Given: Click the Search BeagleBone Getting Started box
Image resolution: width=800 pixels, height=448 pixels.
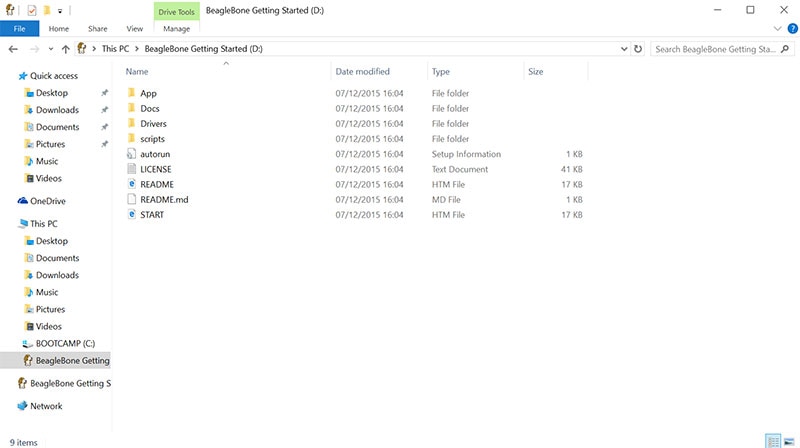Looking at the screenshot, I should pyautogui.click(x=715, y=48).
